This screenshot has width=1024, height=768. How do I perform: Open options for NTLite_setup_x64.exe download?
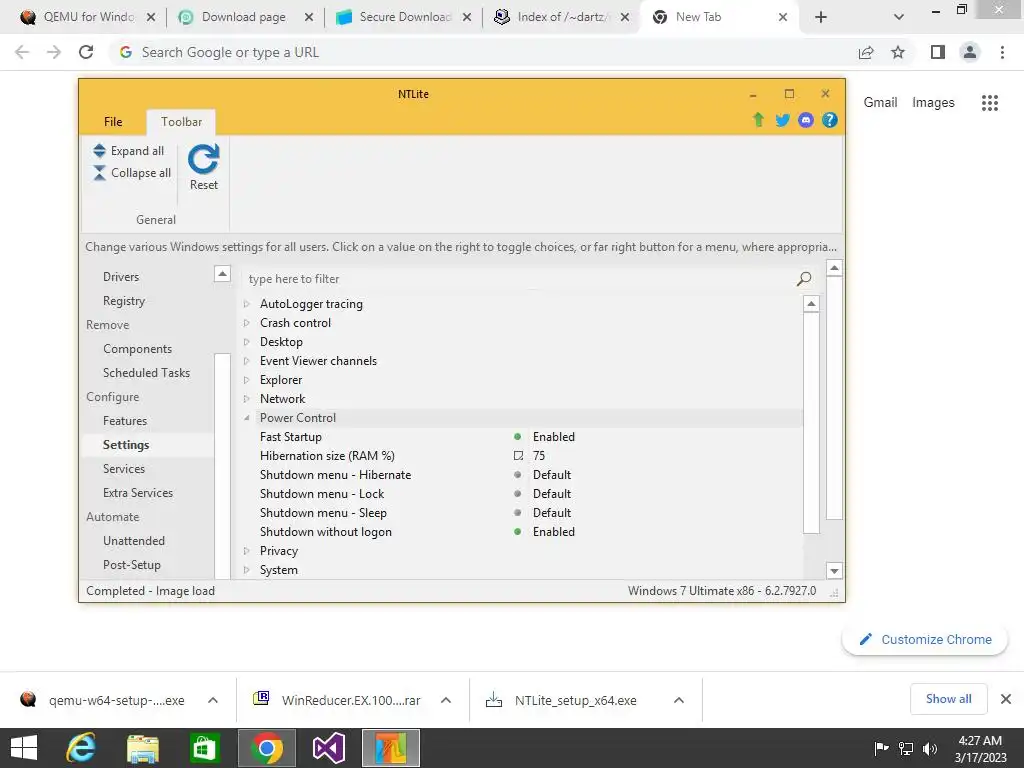[x=679, y=700]
